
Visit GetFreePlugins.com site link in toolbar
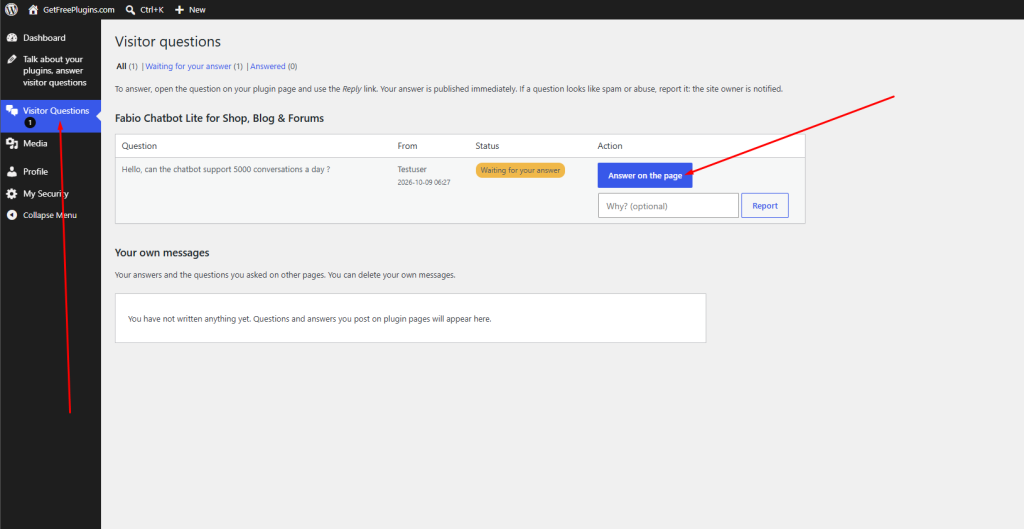78,10
